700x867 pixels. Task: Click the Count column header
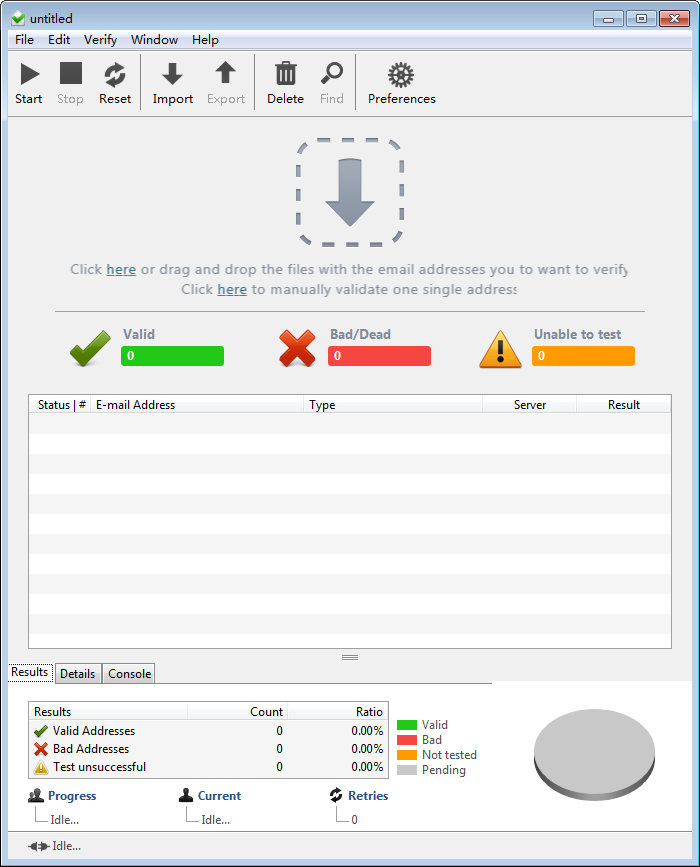(x=238, y=712)
